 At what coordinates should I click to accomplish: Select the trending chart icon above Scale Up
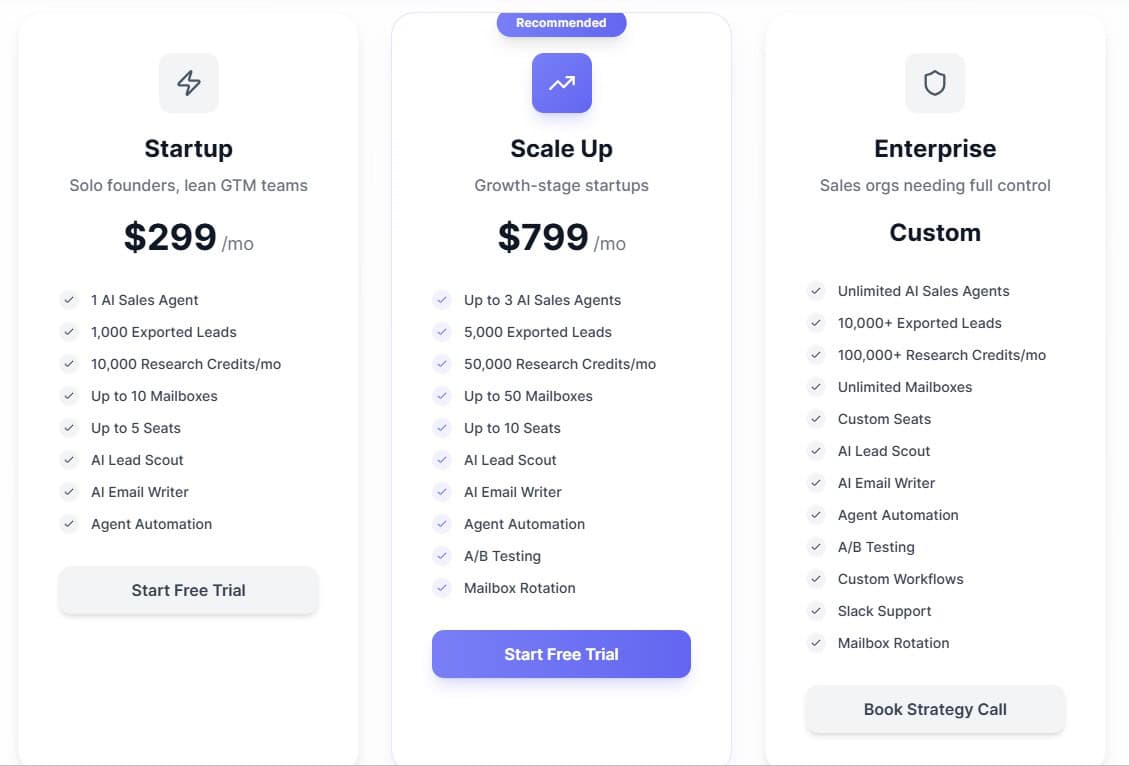[x=561, y=83]
